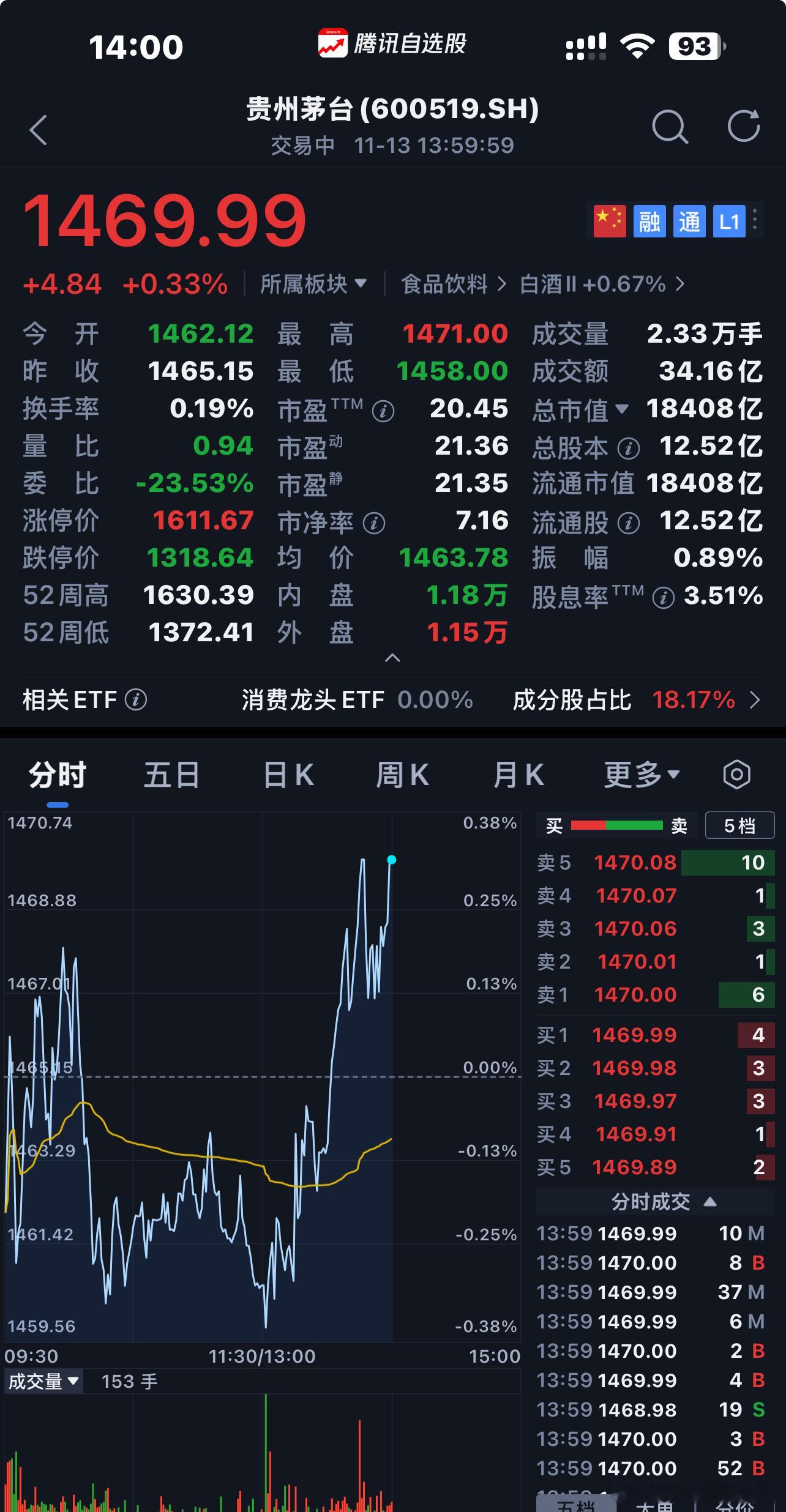Open the three-dot more badges menu
The height and width of the screenshot is (1512, 786).
(x=756, y=220)
